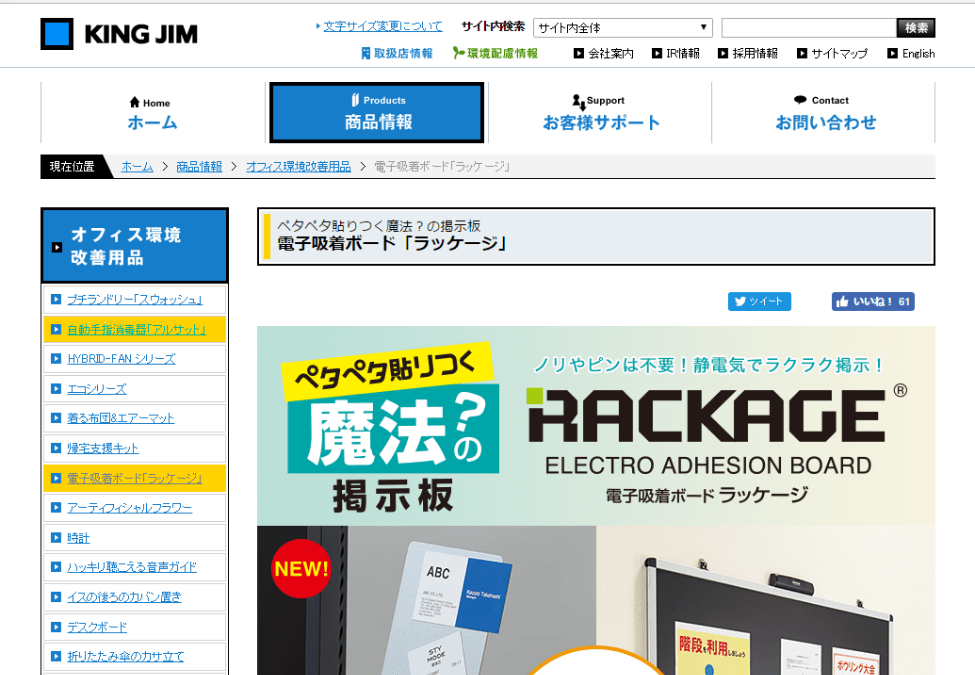Click the arrow icon before サイトマップ

[802, 53]
